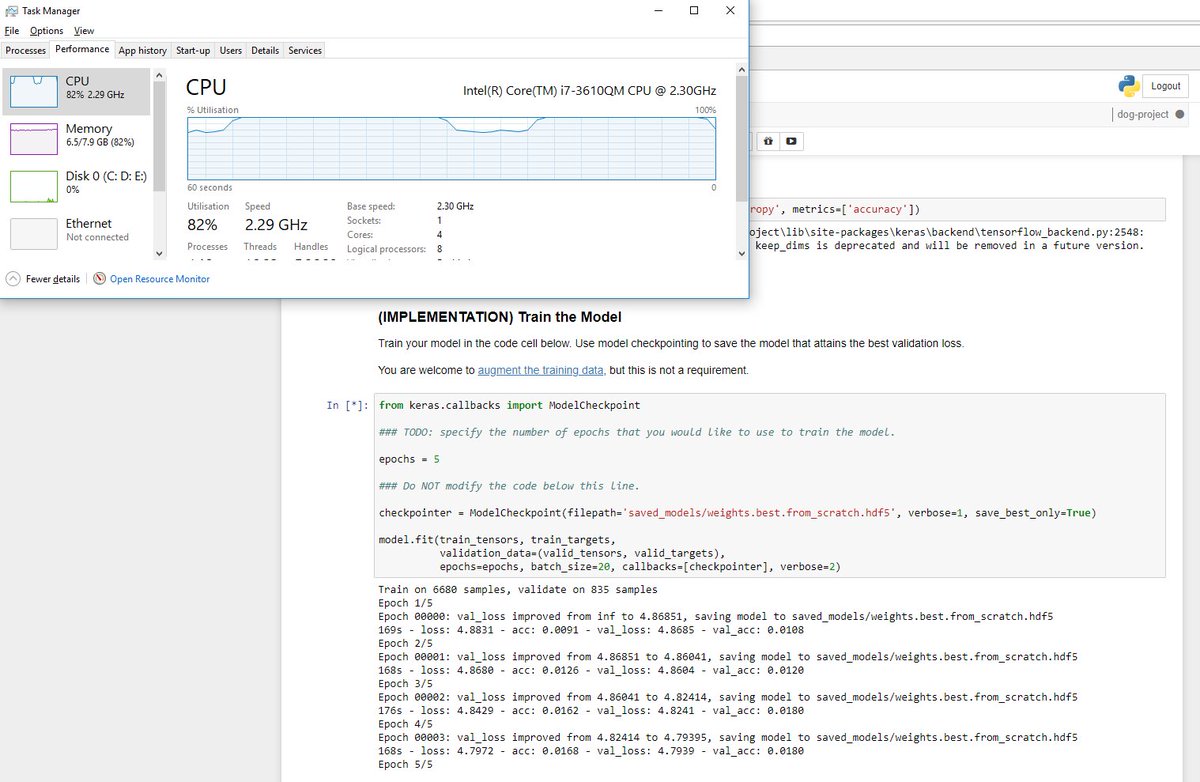1200x782 pixels.
Task: Switch to the Services tab
Action: tap(305, 50)
